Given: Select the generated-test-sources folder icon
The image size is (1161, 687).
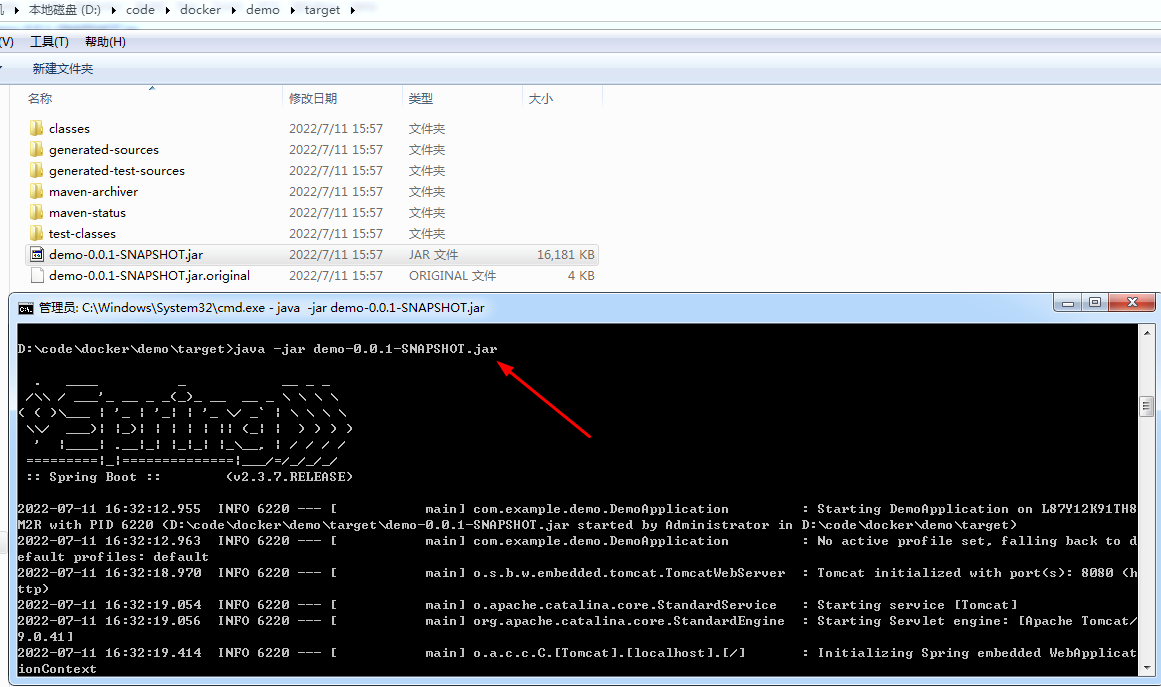Looking at the screenshot, I should [x=36, y=170].
